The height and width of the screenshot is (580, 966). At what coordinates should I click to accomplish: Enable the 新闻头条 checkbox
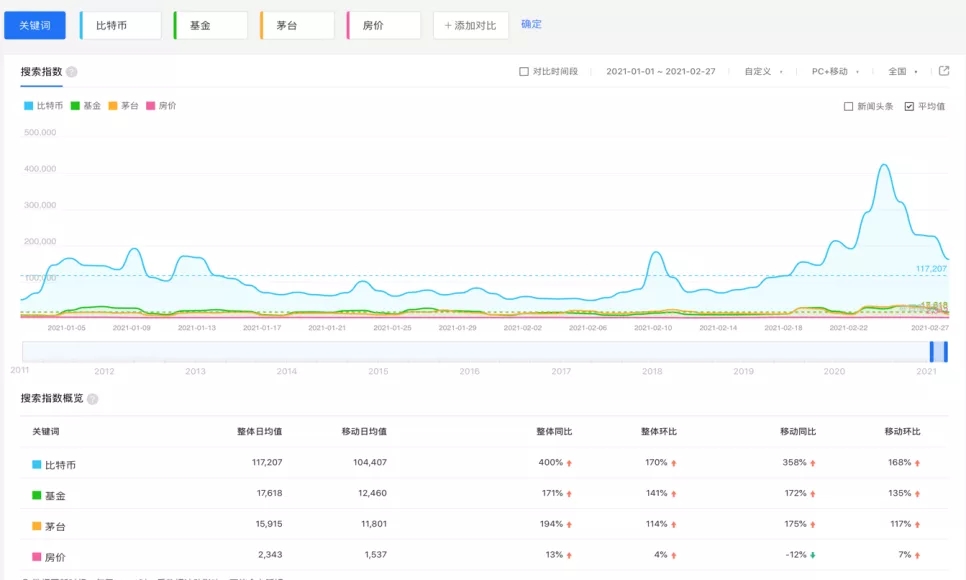point(848,107)
